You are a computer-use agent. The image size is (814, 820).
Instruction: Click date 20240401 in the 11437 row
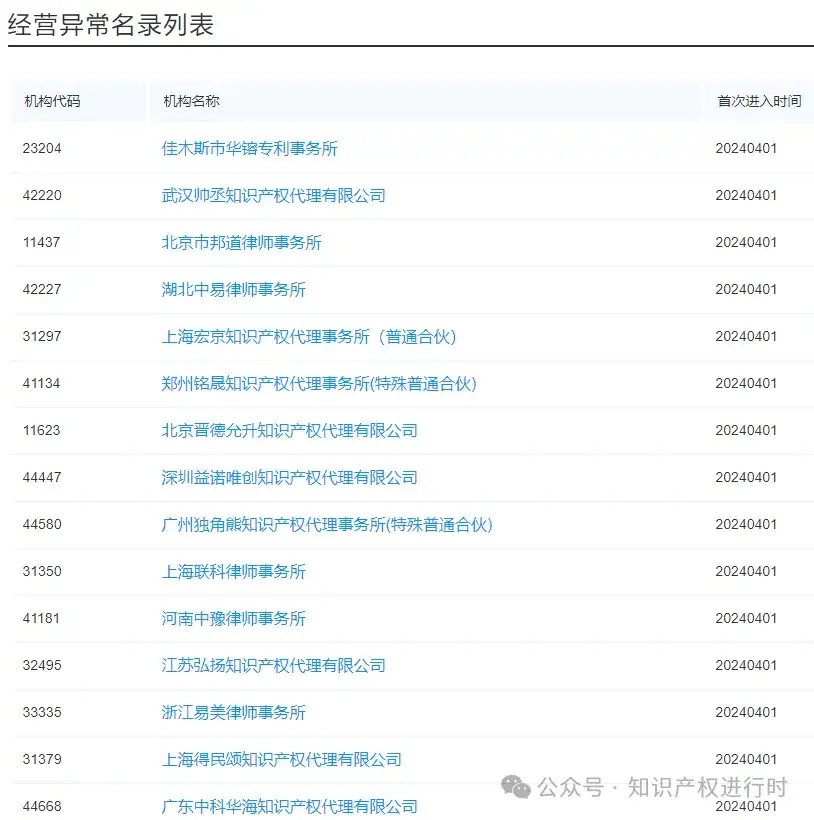pos(746,243)
